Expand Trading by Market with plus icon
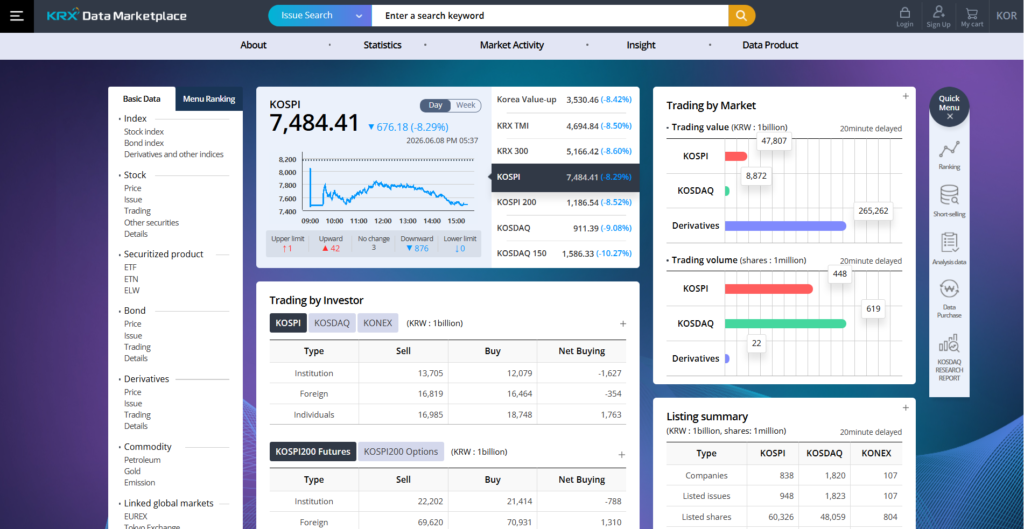 [x=906, y=96]
